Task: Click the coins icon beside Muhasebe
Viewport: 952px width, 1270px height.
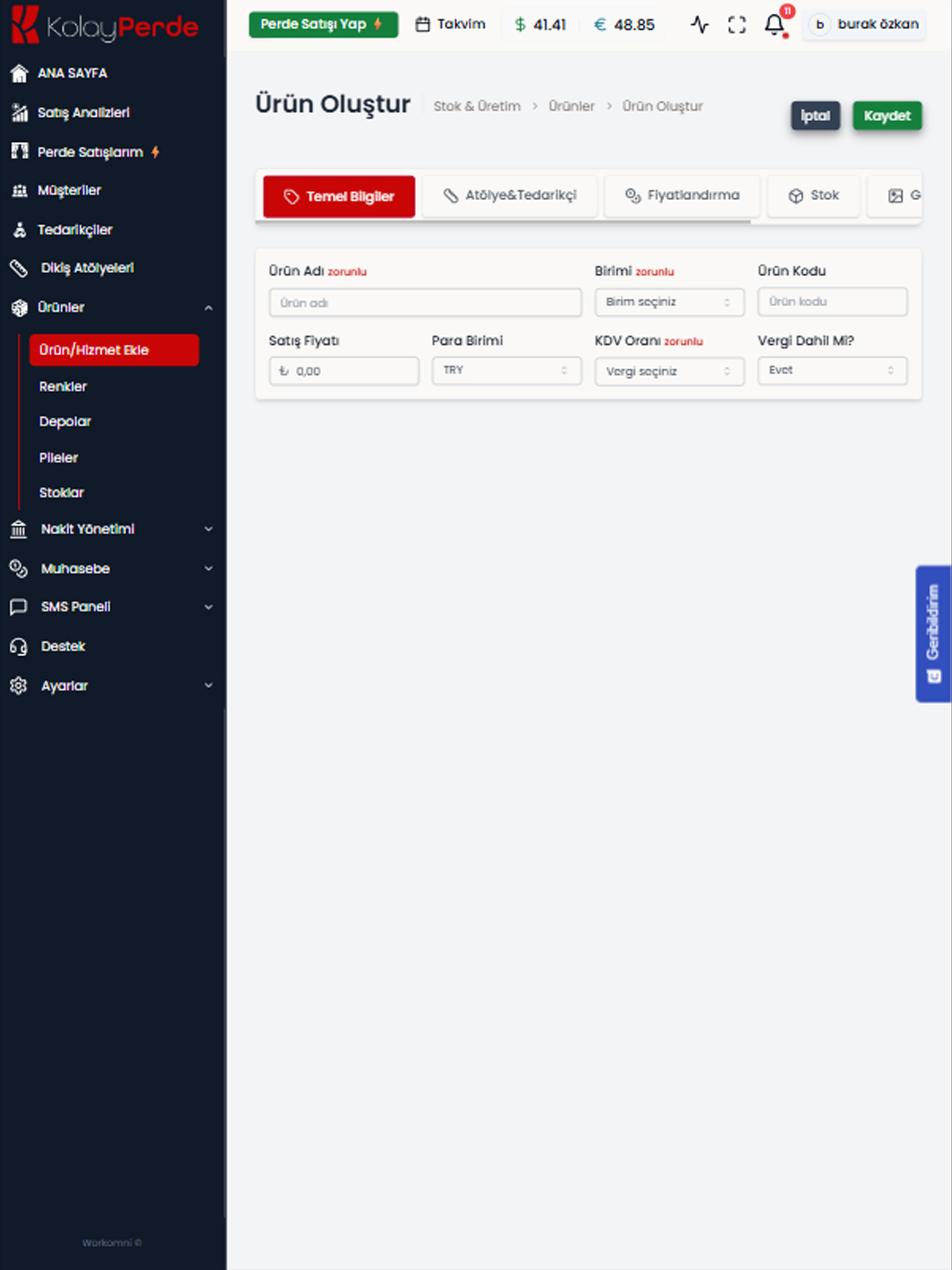Action: [18, 569]
